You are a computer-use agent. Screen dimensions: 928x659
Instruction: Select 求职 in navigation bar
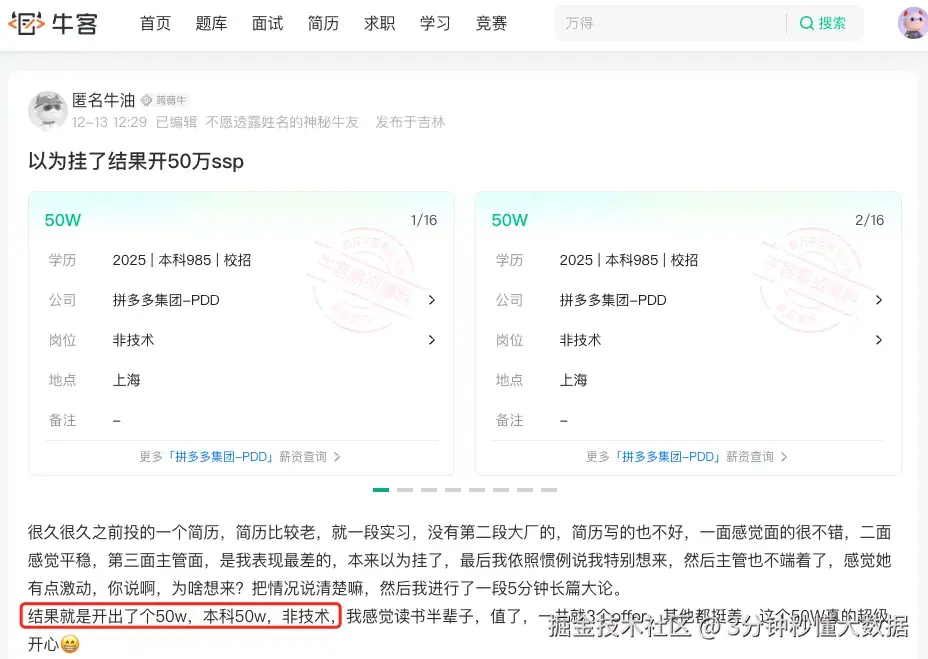(x=379, y=24)
